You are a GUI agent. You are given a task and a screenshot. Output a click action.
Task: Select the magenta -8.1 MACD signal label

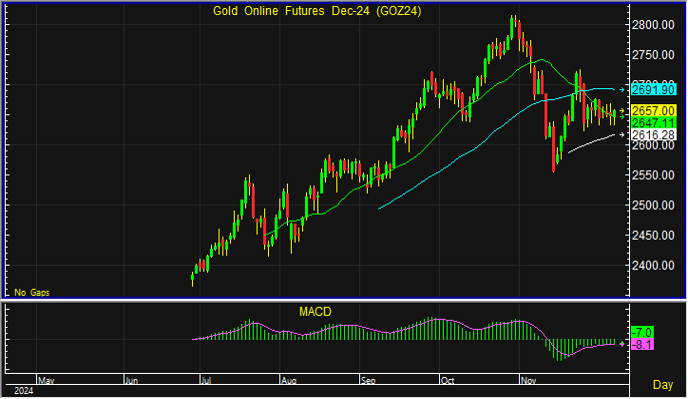coord(642,345)
